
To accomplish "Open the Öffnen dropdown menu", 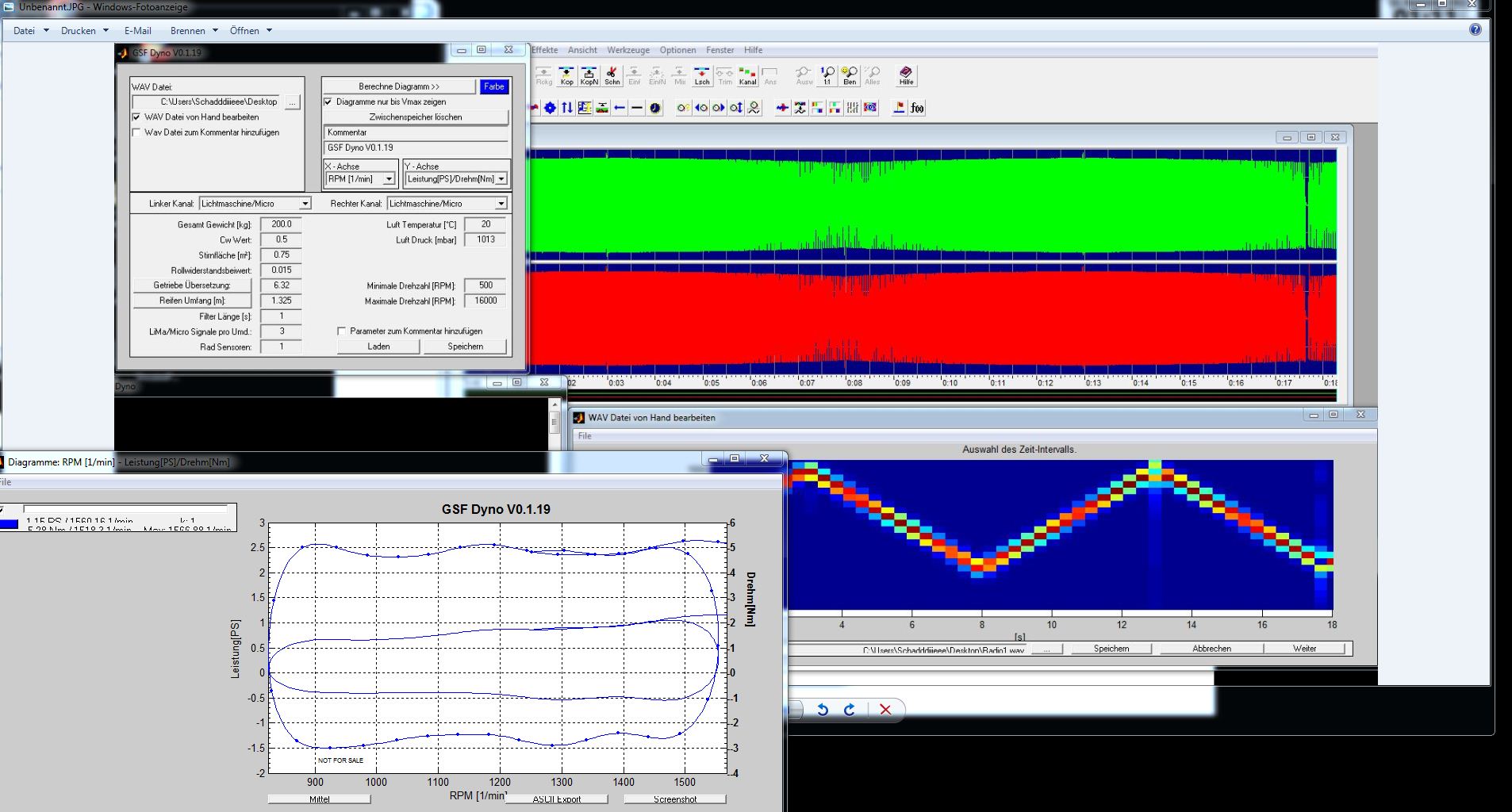I will coord(251,31).
